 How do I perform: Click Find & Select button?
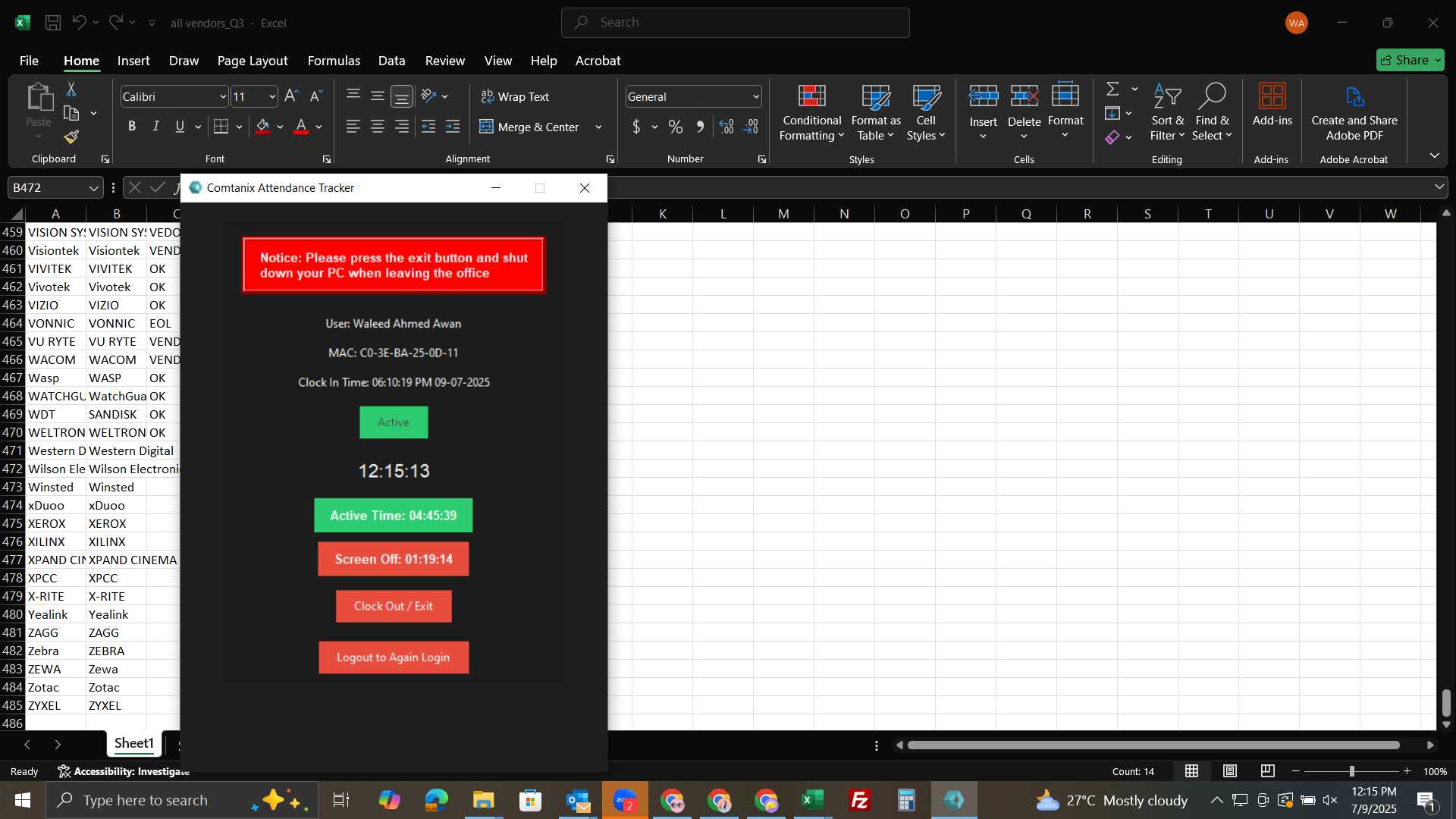[x=1211, y=111]
